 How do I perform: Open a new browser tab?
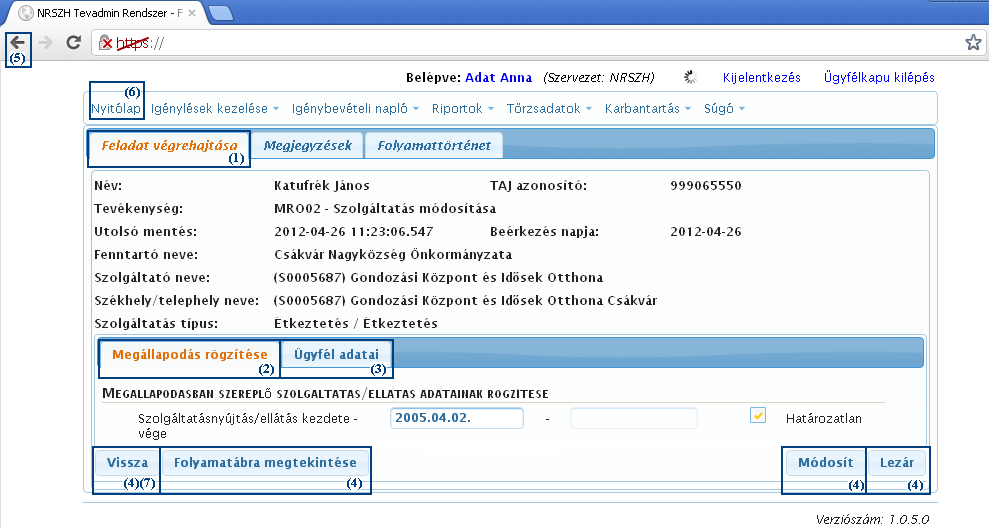tap(221, 13)
